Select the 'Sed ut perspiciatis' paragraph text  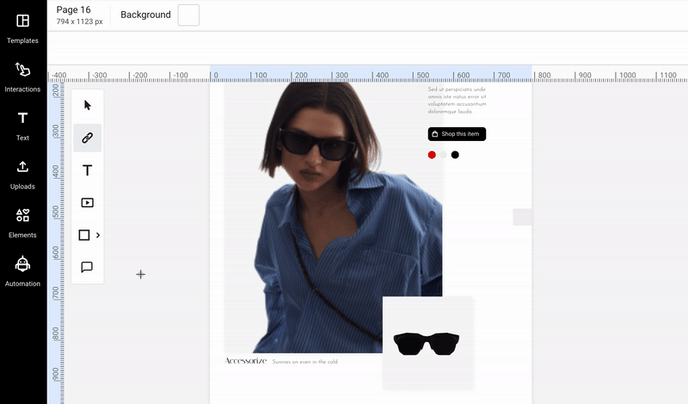457,100
